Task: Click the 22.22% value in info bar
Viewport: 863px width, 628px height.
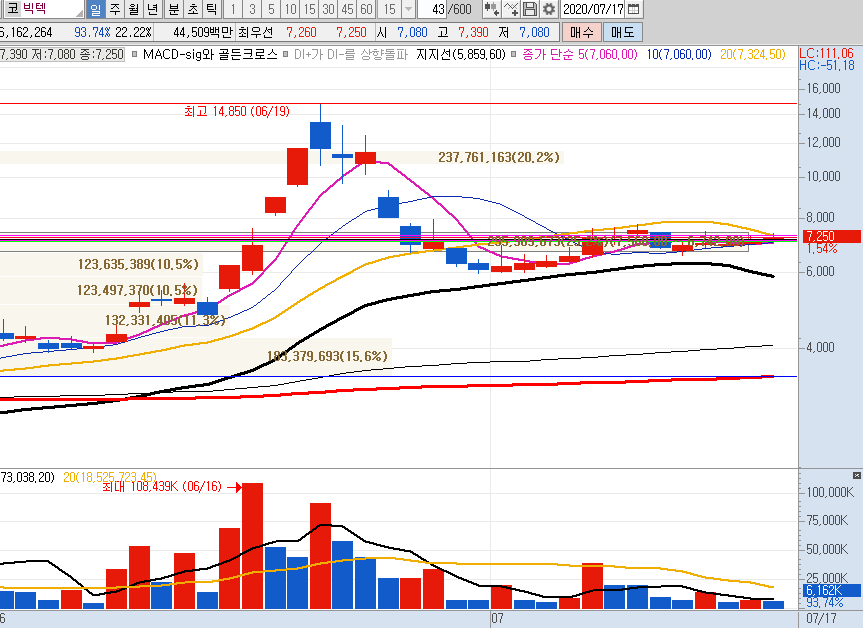Action: (133, 32)
